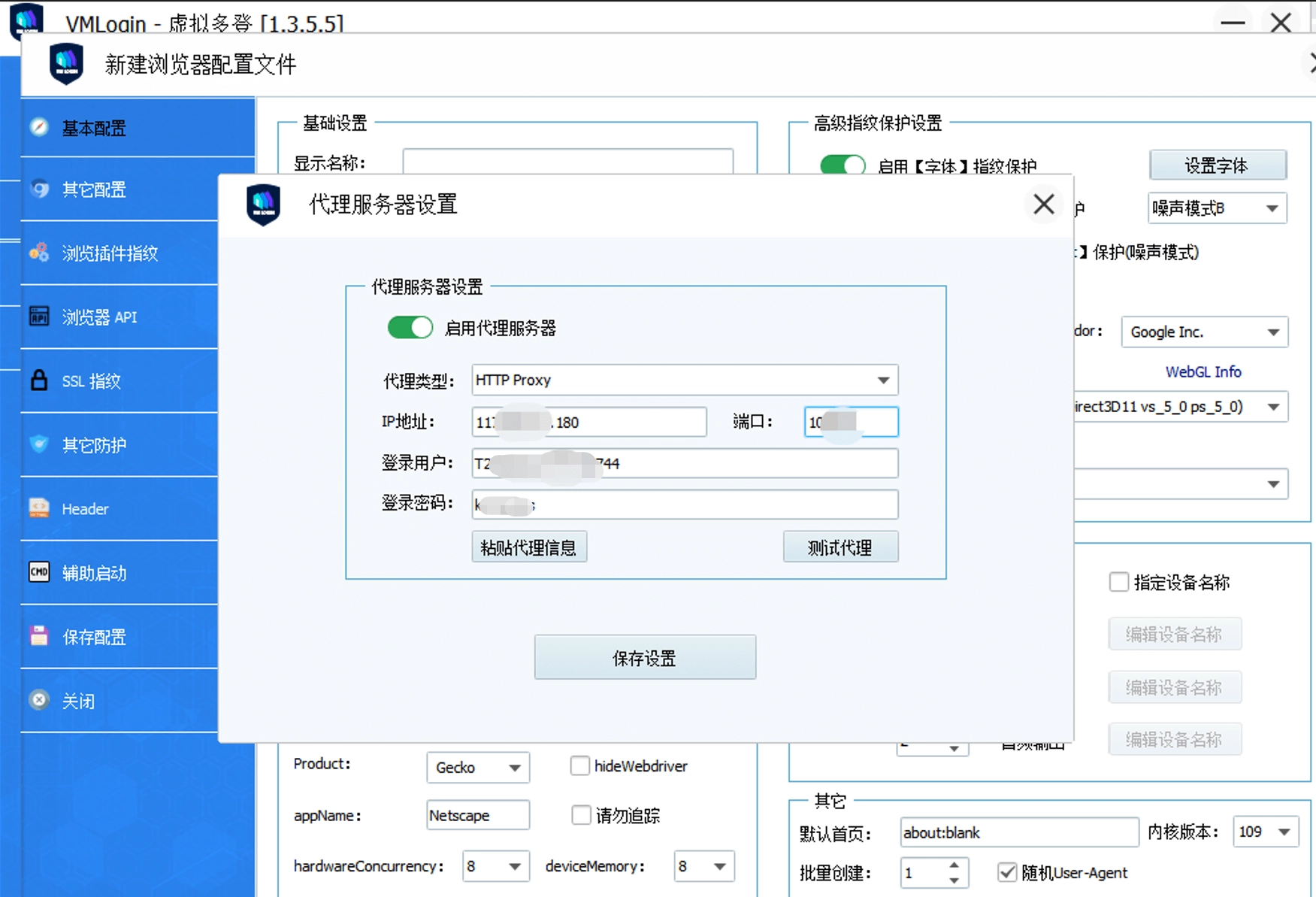Viewport: 1316px width, 897px height.
Task: Click the floppy disk icon for 保存配置
Action: (x=39, y=636)
